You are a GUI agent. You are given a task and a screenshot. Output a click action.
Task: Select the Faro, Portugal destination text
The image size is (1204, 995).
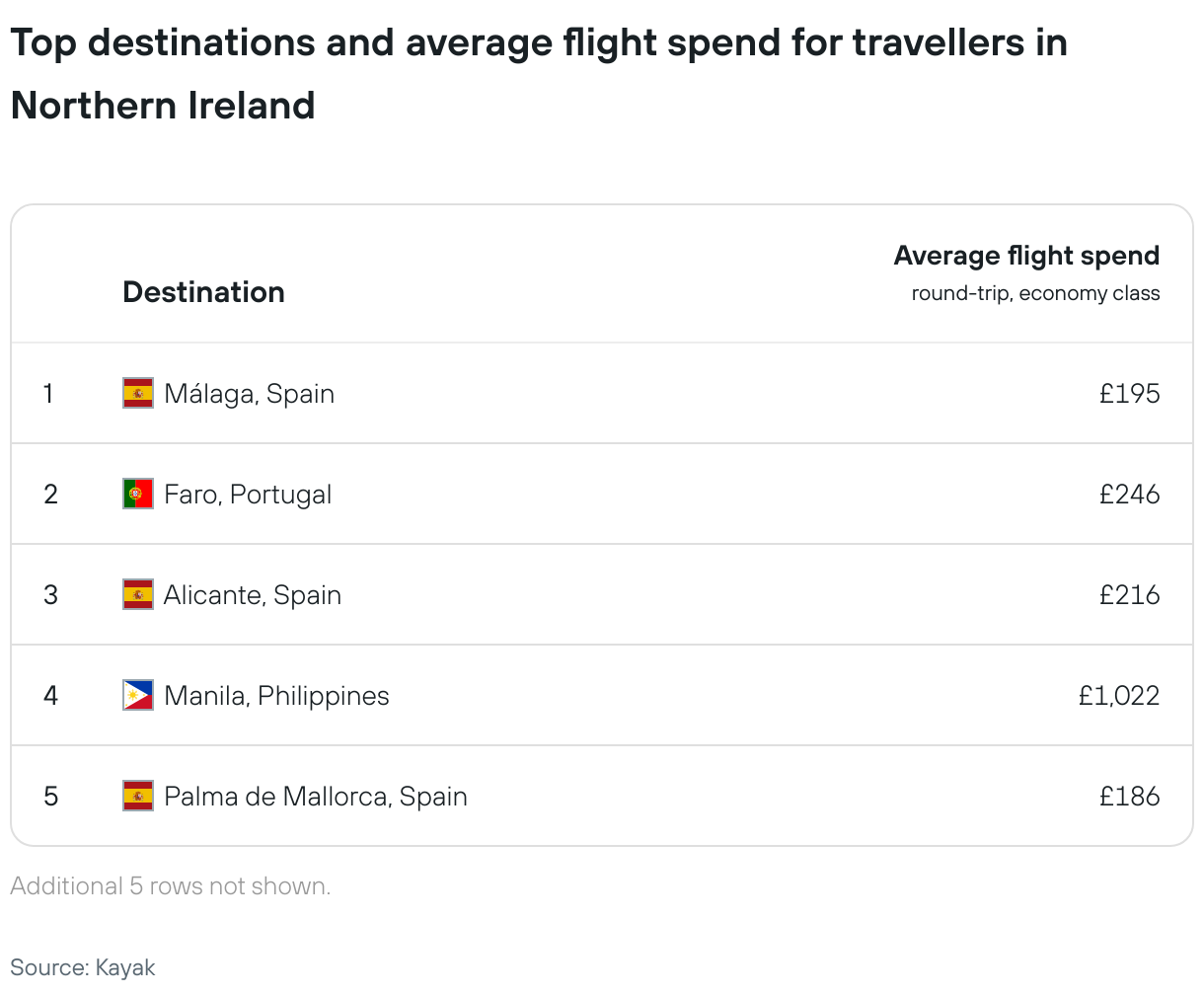[x=248, y=495]
